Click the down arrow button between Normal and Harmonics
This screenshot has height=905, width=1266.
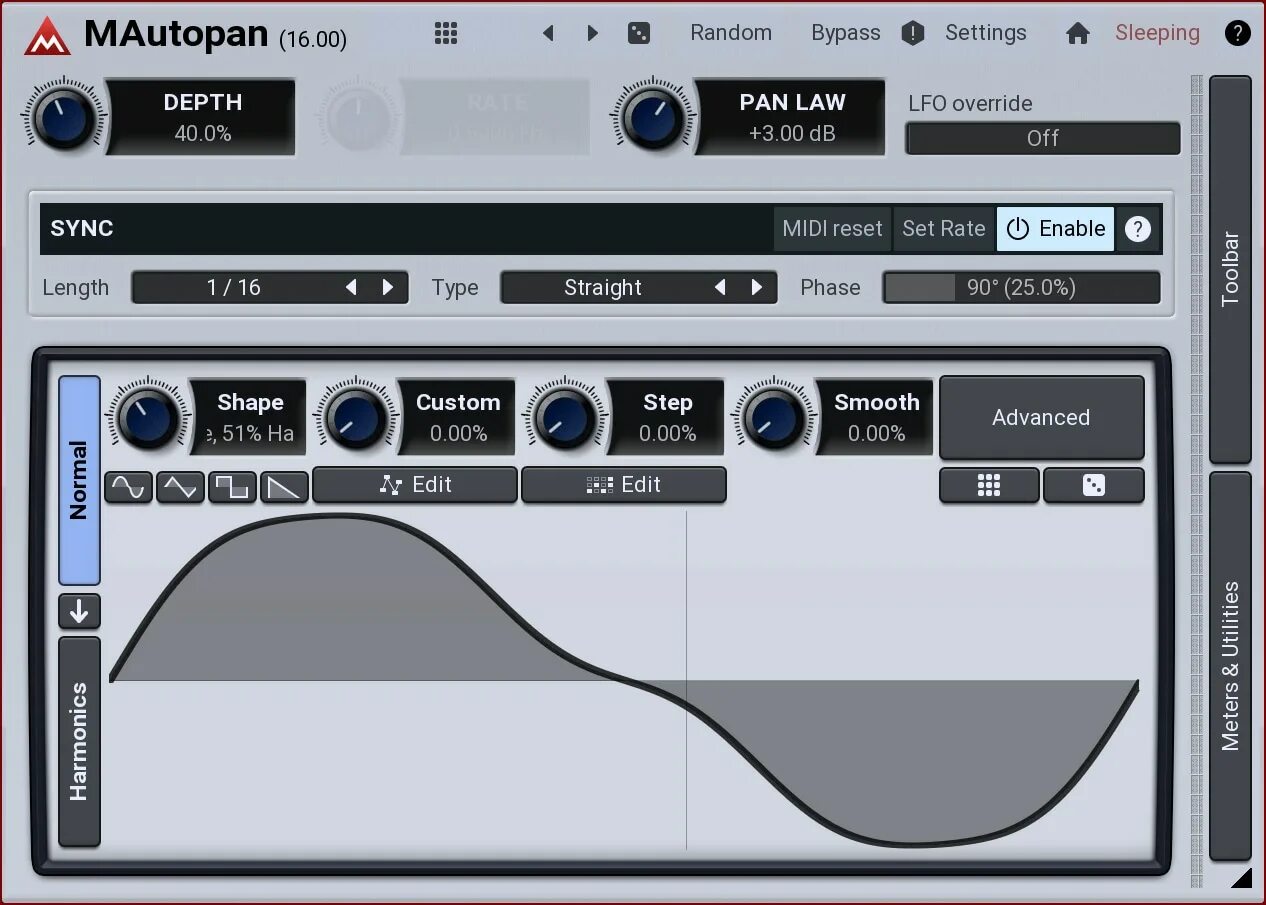coord(79,610)
